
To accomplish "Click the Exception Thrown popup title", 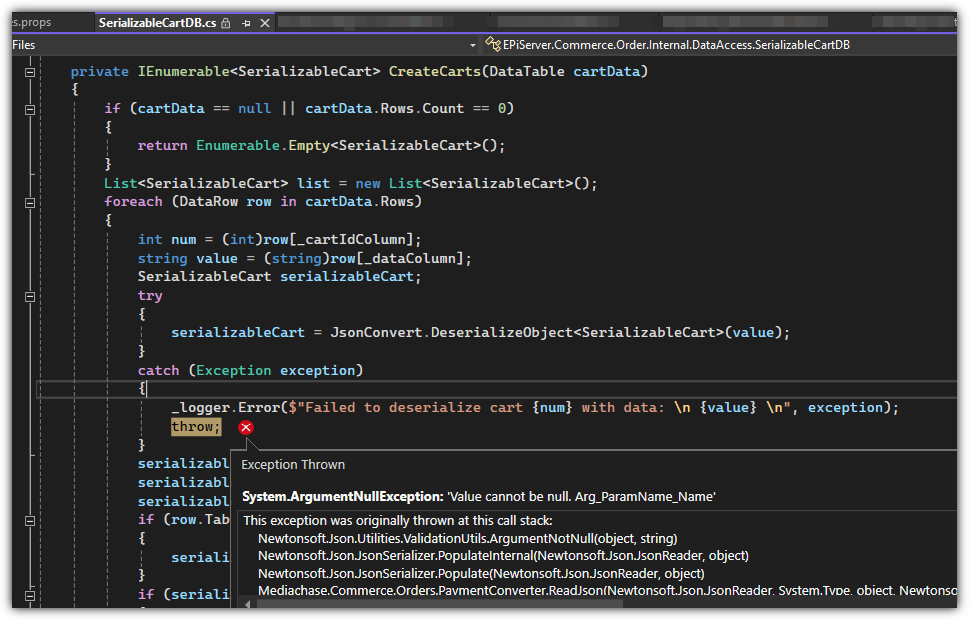I will 293,464.
